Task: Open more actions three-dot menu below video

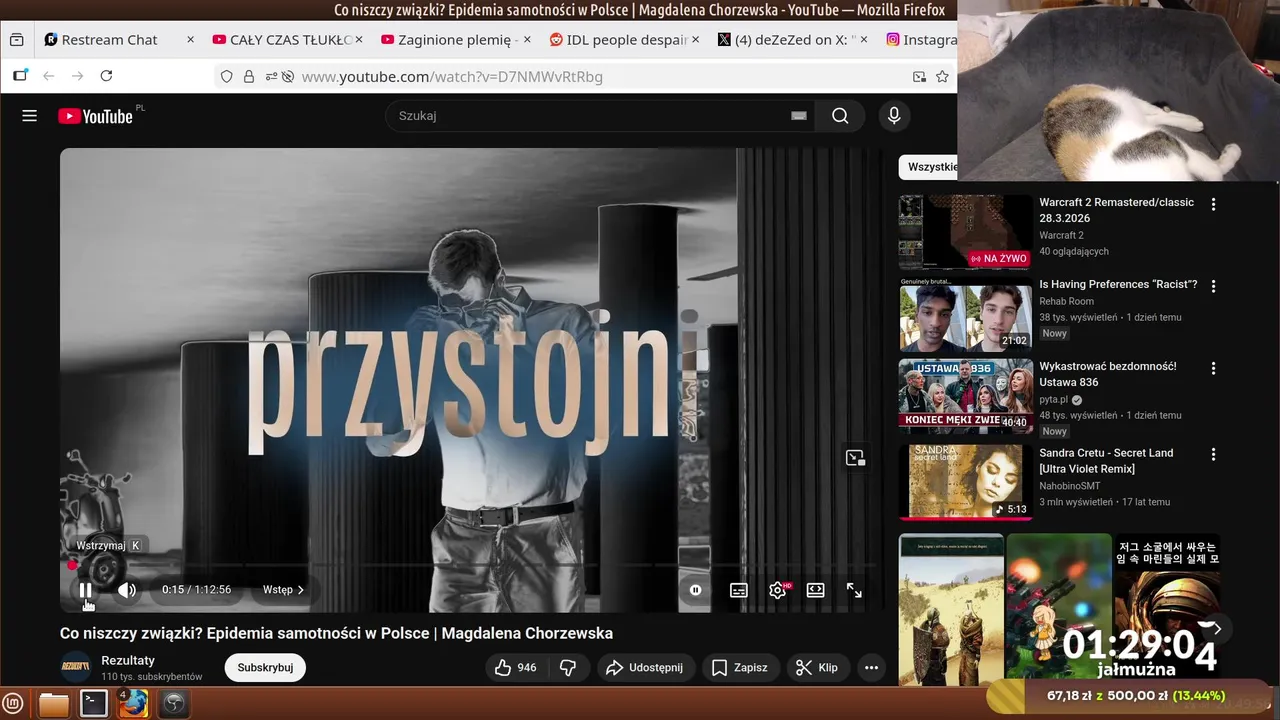Action: click(x=871, y=667)
